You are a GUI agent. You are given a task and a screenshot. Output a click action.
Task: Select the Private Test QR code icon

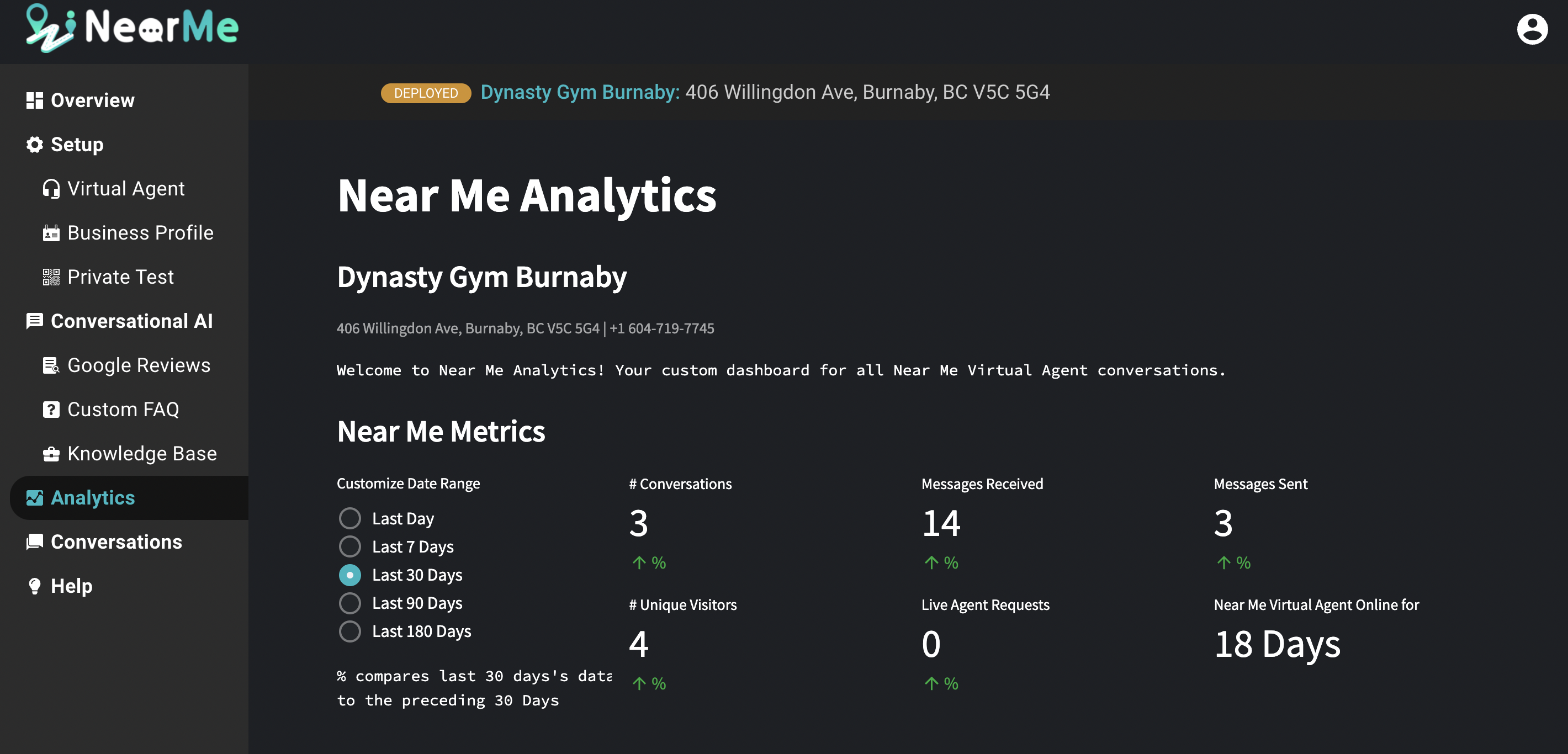[x=51, y=277]
